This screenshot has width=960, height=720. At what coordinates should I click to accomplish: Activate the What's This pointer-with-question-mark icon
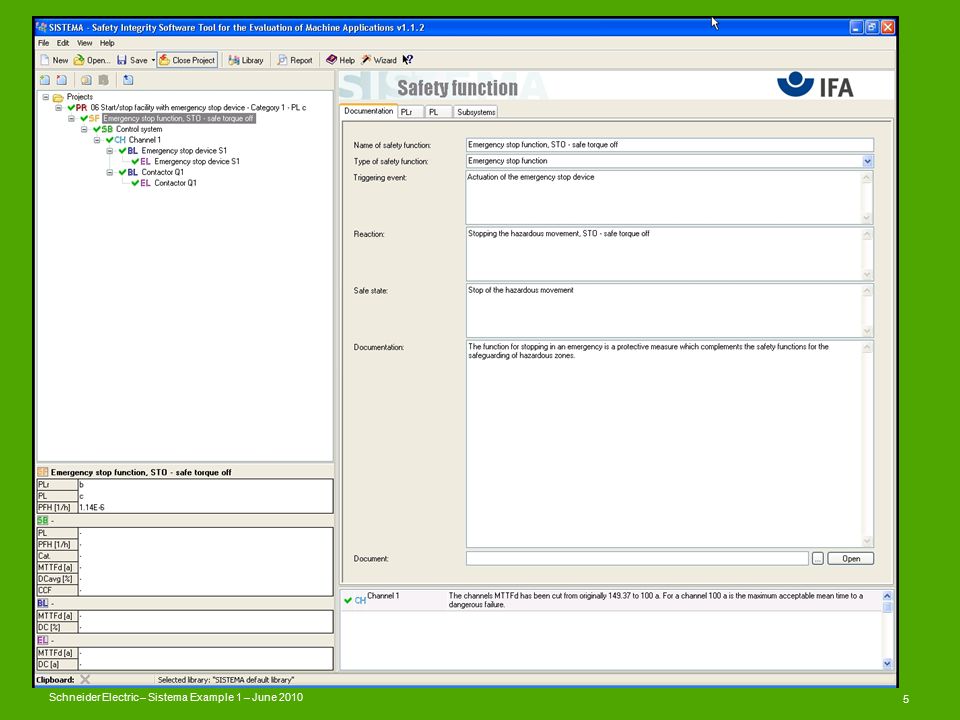pyautogui.click(x=408, y=60)
